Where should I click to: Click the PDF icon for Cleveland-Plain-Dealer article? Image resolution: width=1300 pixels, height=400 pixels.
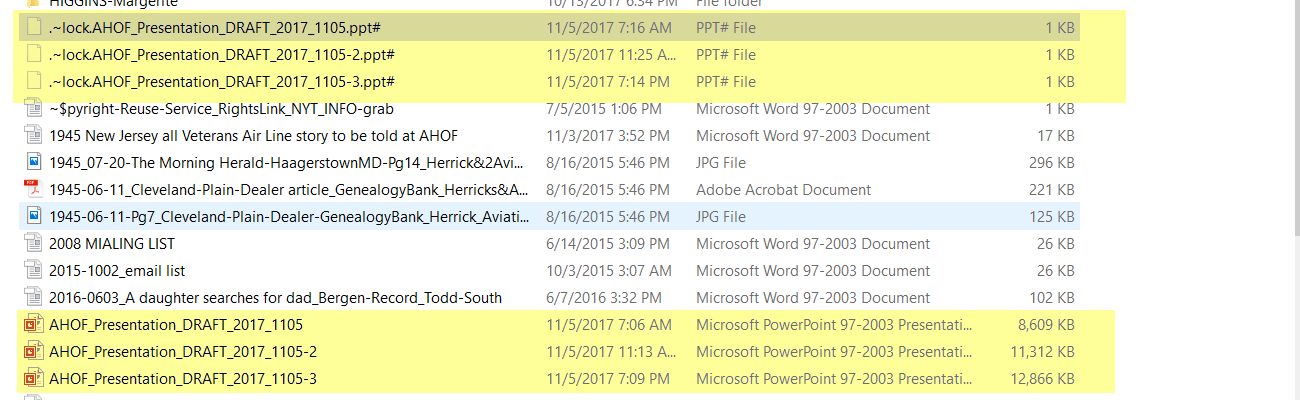pos(33,189)
